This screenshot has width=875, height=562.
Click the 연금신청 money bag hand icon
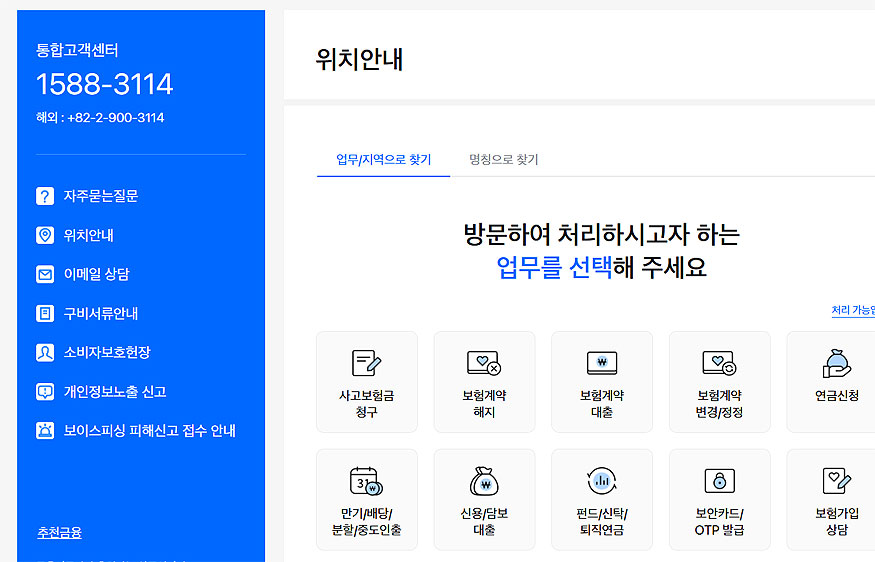836,363
